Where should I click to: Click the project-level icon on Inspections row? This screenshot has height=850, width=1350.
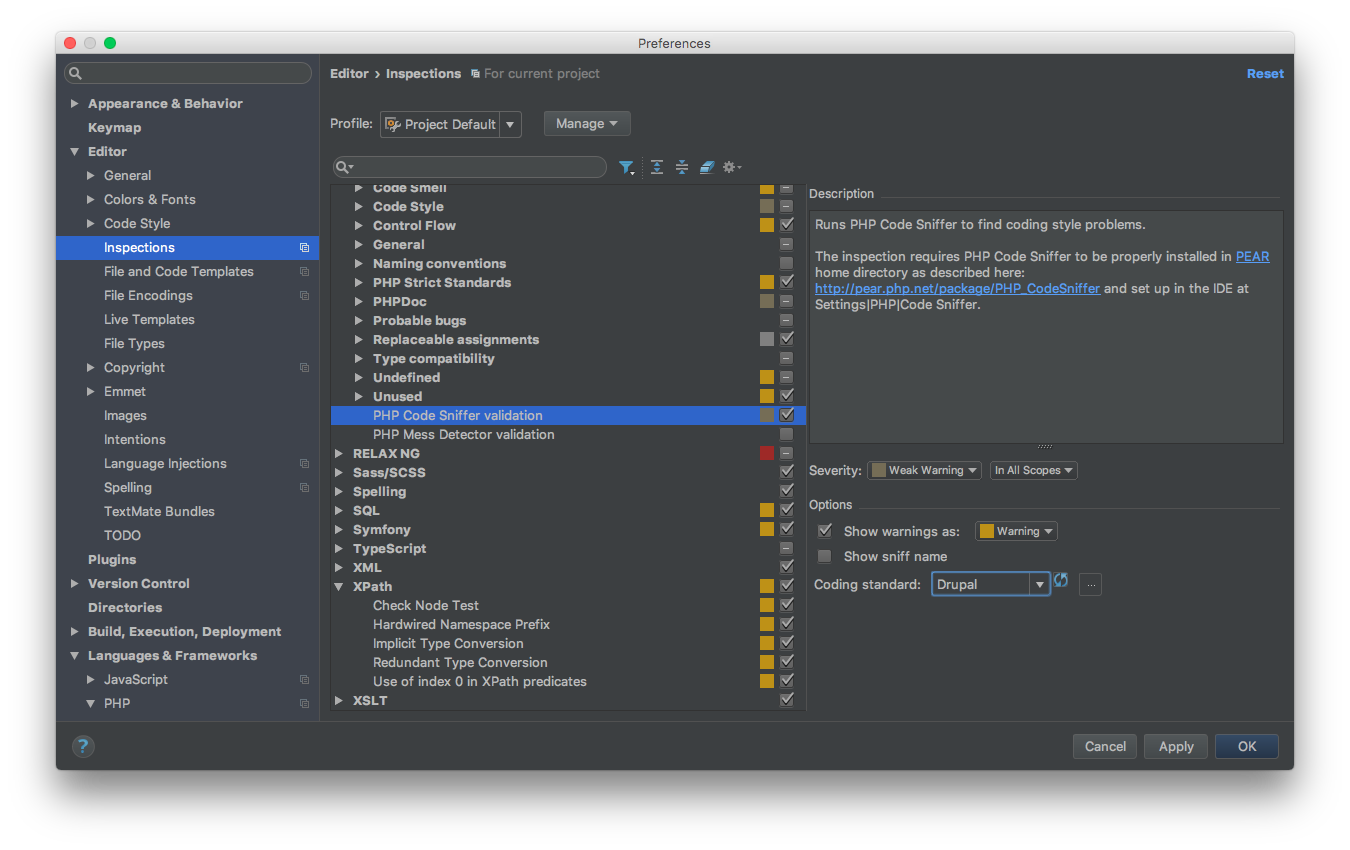point(304,248)
